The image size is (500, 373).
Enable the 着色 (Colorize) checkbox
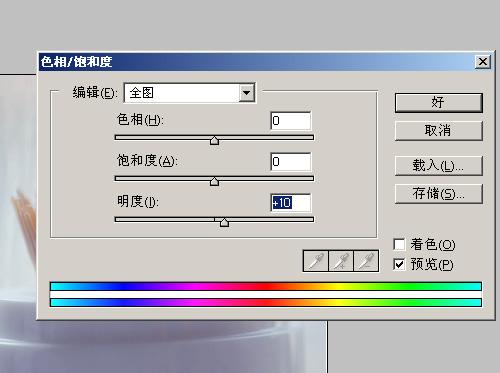399,244
